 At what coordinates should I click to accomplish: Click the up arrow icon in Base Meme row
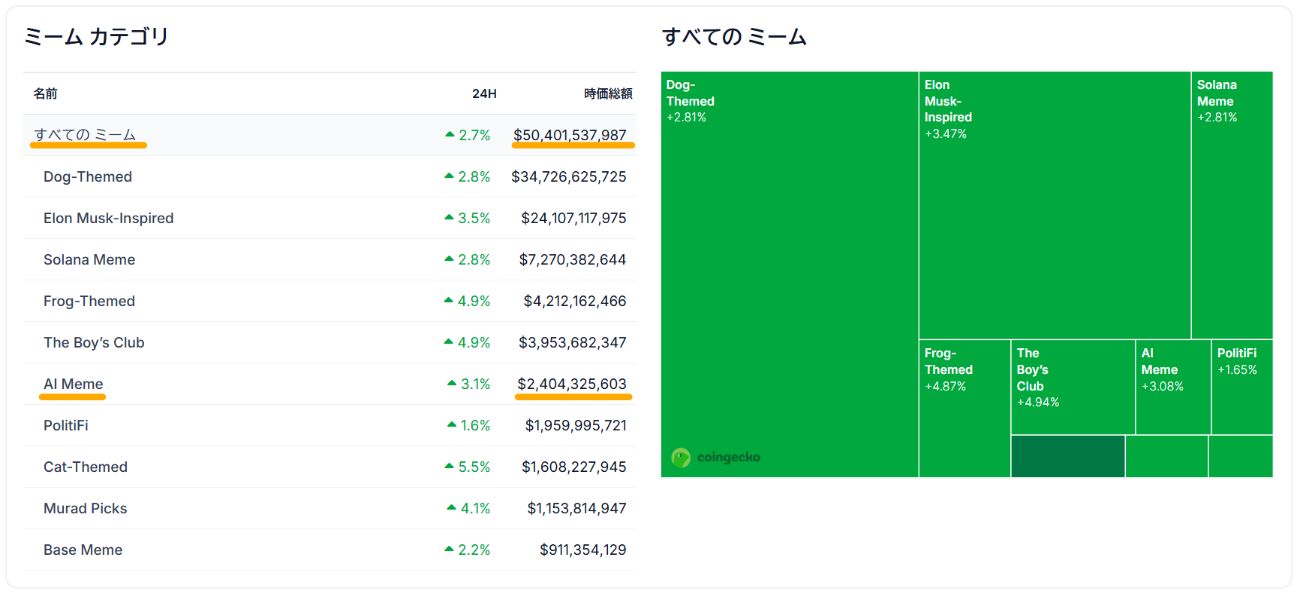point(449,550)
